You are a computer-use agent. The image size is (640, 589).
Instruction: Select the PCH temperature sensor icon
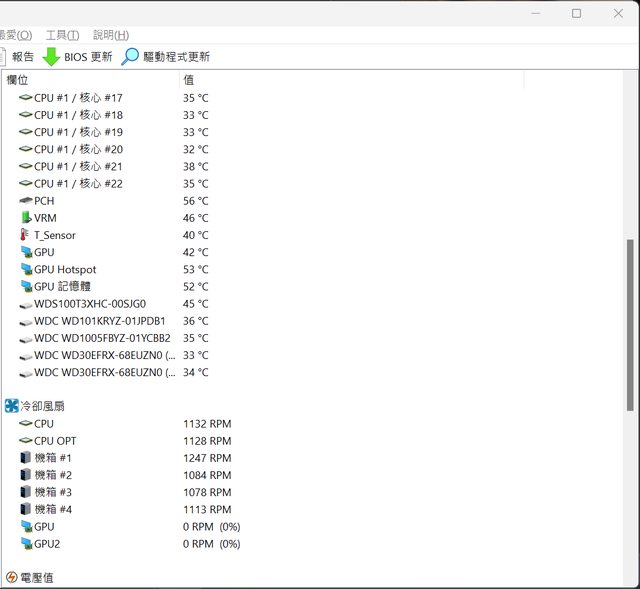point(26,201)
